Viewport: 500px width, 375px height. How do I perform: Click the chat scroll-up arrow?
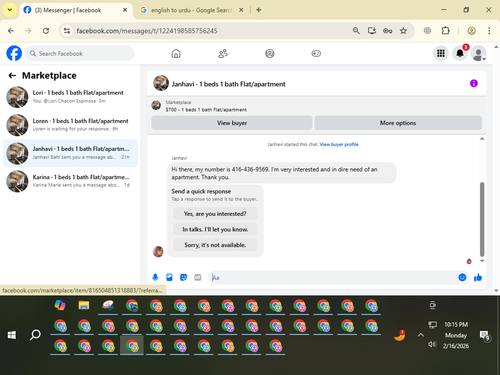click(x=482, y=139)
